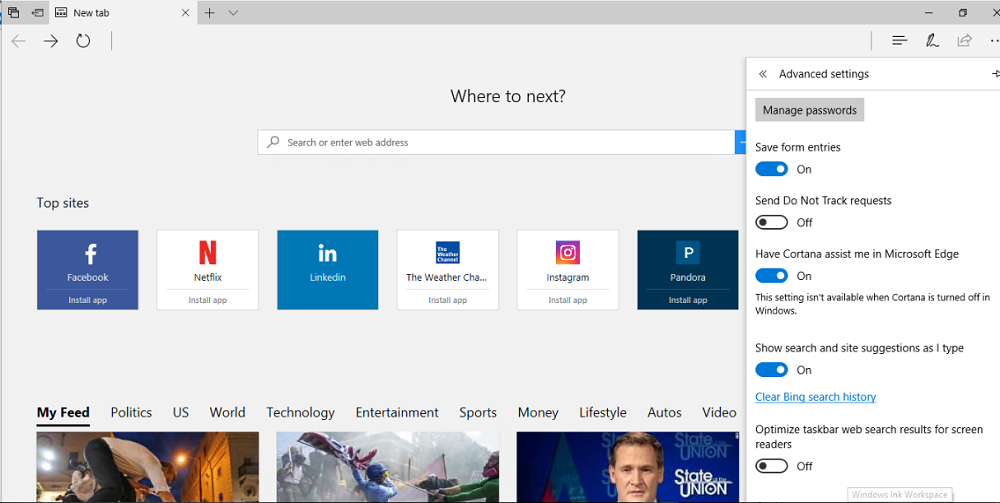1000x503 pixels.
Task: Switch to the Money feed tab
Action: coord(538,413)
